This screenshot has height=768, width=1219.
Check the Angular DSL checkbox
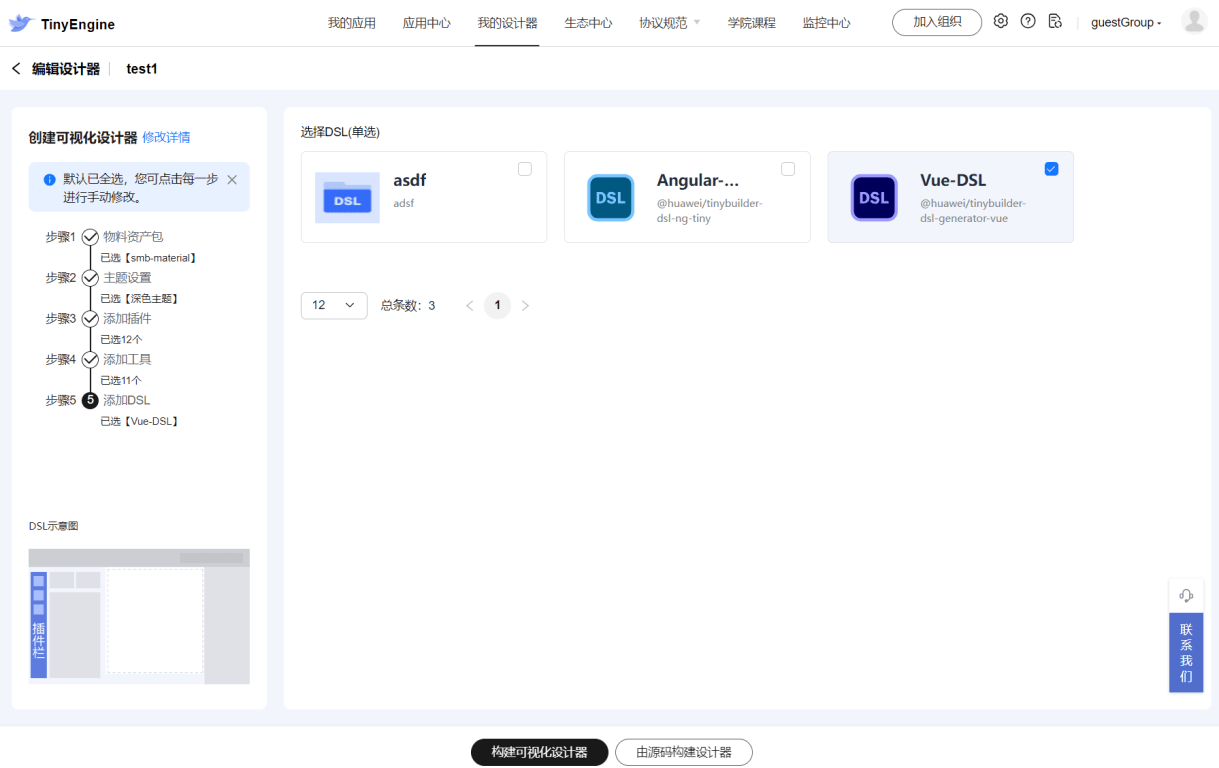pos(788,169)
